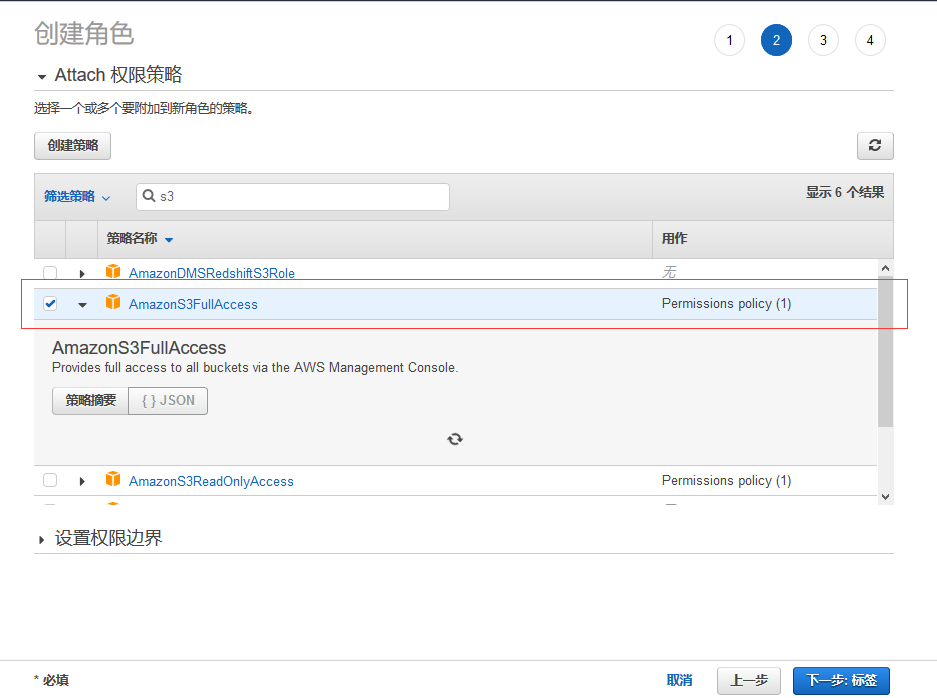Viewport: 937px width, 698px height.
Task: Click the 无 value in AmazonDMSRedshiftS3Role row
Action: click(669, 273)
